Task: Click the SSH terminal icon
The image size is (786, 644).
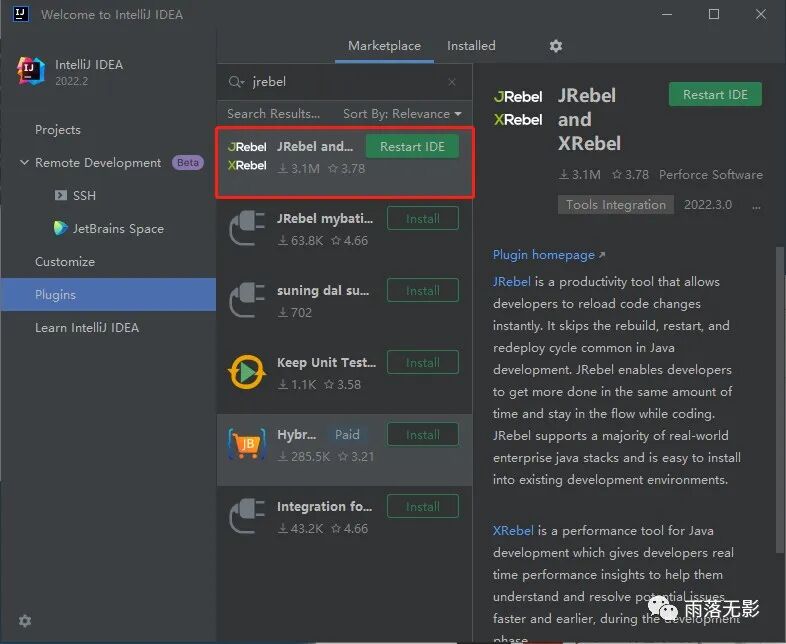Action: [61, 195]
